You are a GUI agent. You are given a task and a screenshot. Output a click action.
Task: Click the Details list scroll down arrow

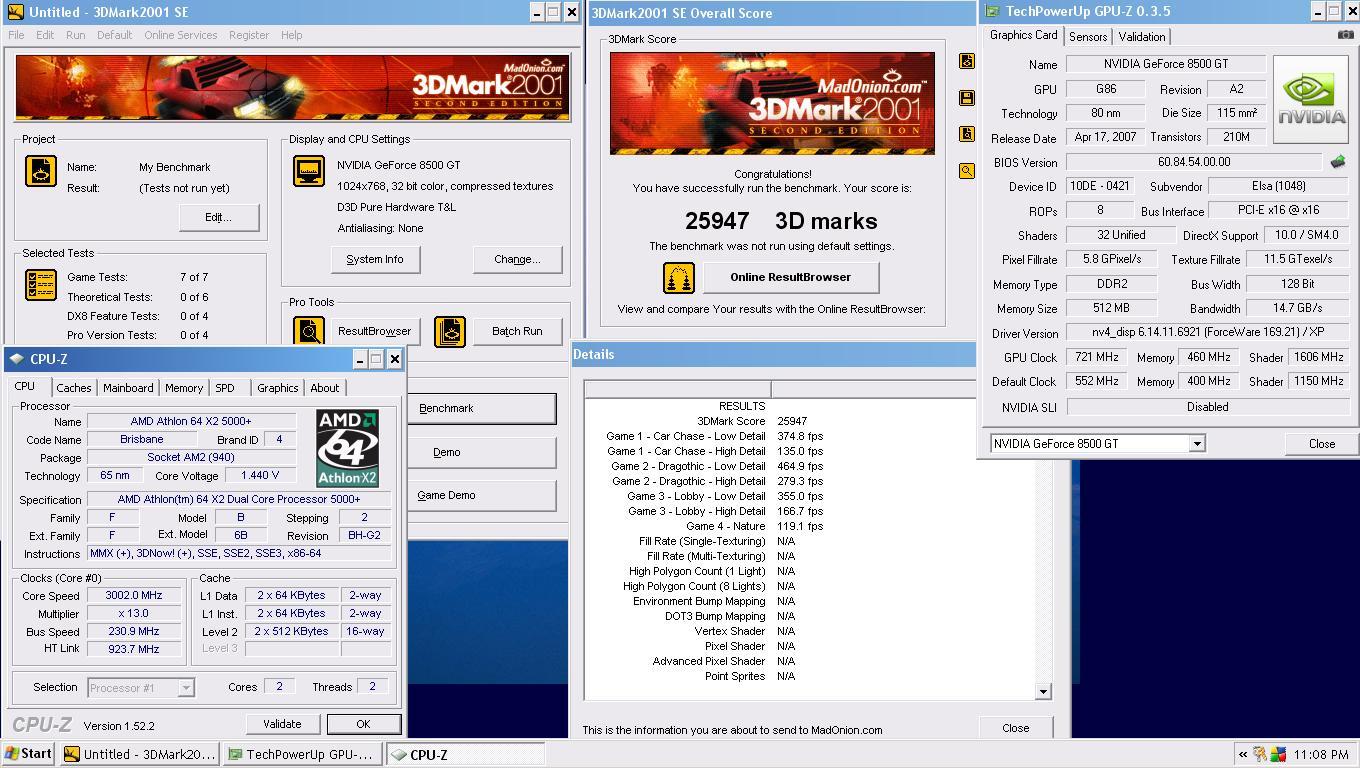1044,691
